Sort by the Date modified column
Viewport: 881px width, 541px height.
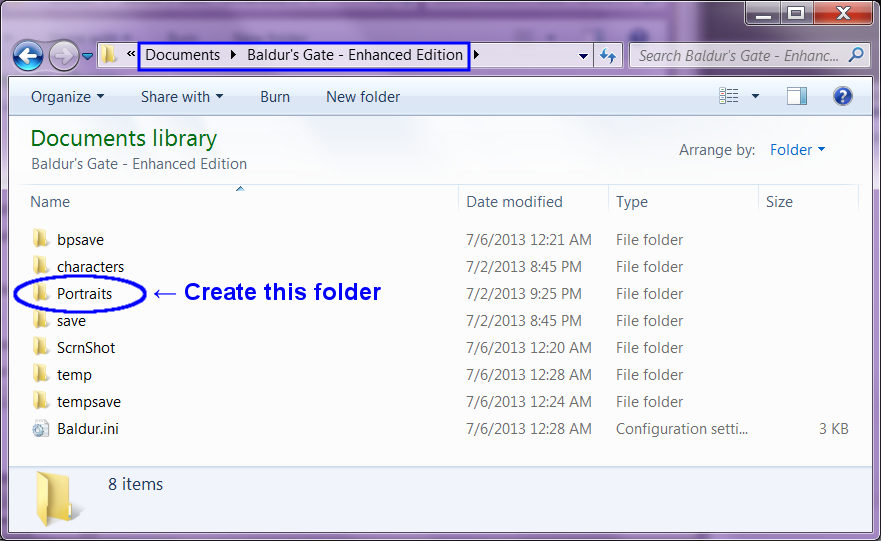[x=514, y=202]
